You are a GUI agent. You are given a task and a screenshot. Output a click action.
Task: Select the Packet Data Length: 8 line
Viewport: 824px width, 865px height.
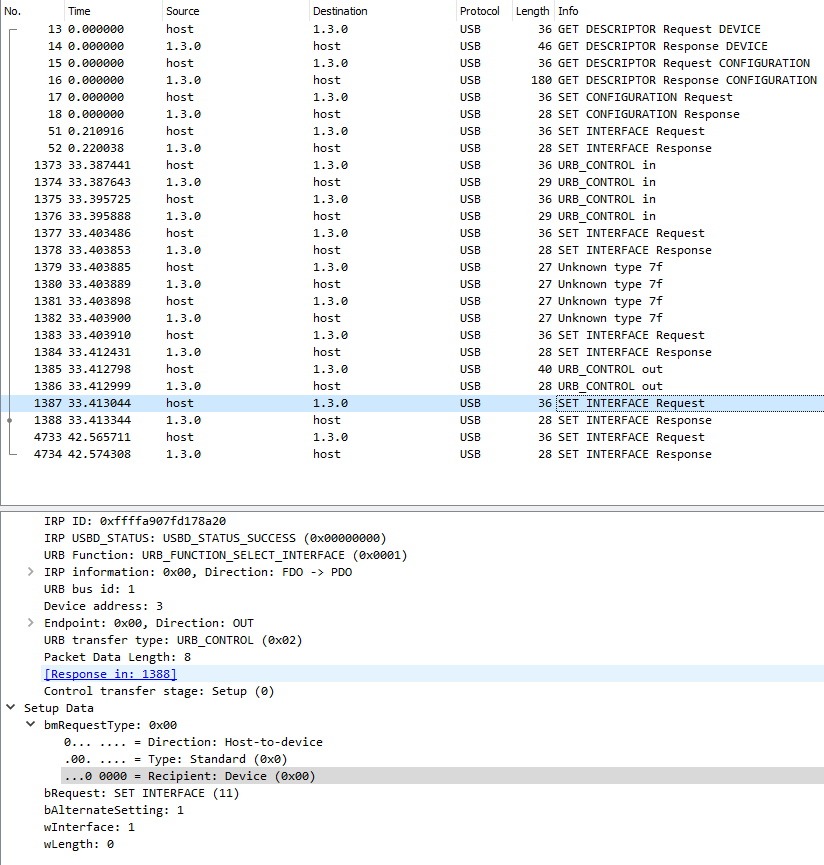pos(117,656)
